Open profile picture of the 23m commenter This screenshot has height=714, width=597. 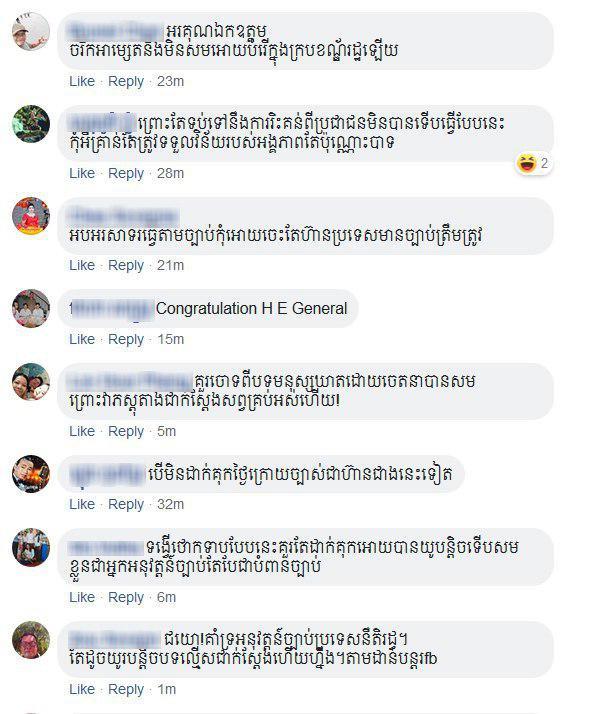coord(31,31)
